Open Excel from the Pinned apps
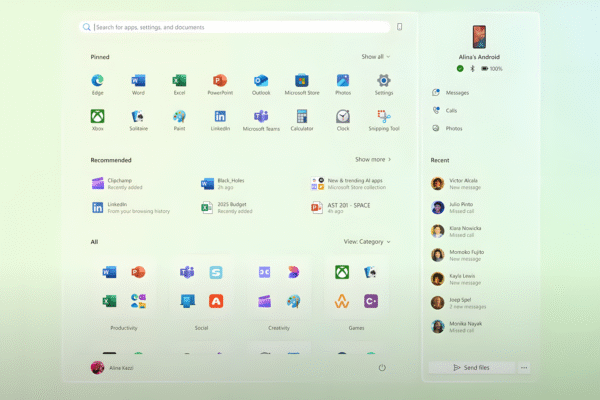Screen dimensions: 600x400 tap(179, 84)
